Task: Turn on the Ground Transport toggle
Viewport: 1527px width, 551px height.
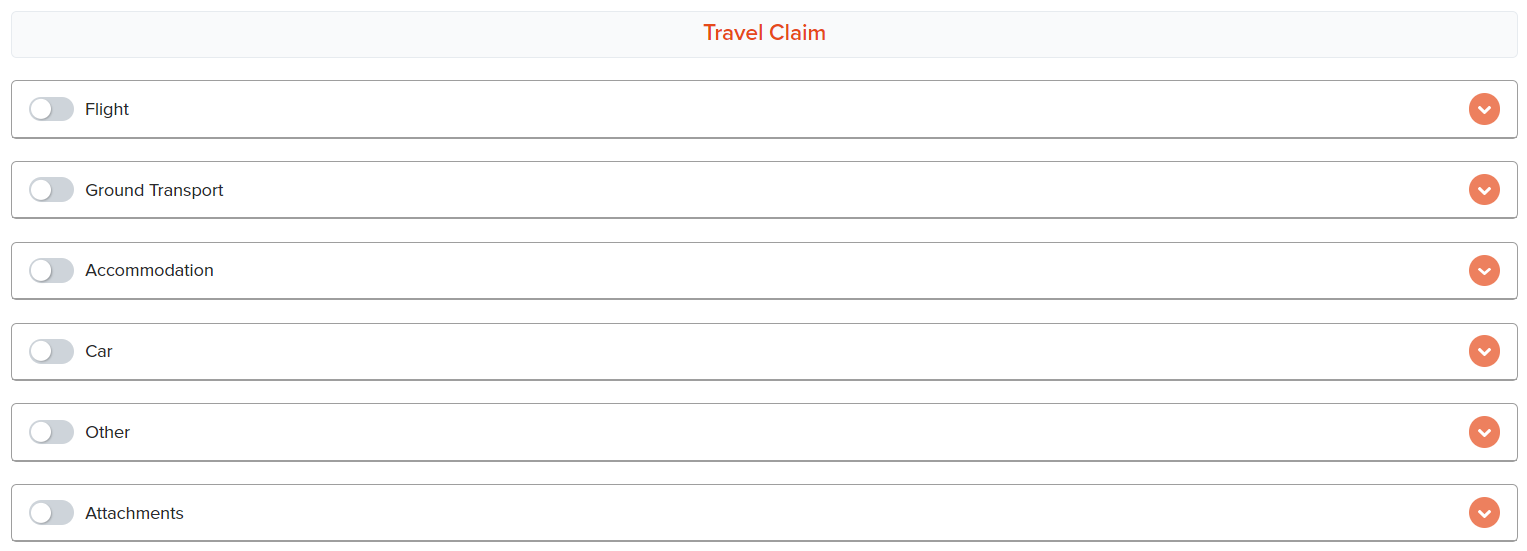Action: [x=51, y=189]
